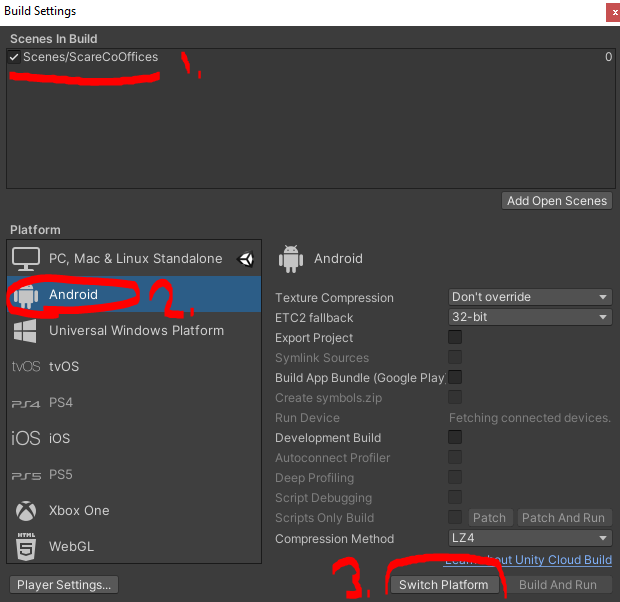Click the PS4 logo icon
Viewport: 620px width, 602px height.
coord(26,403)
